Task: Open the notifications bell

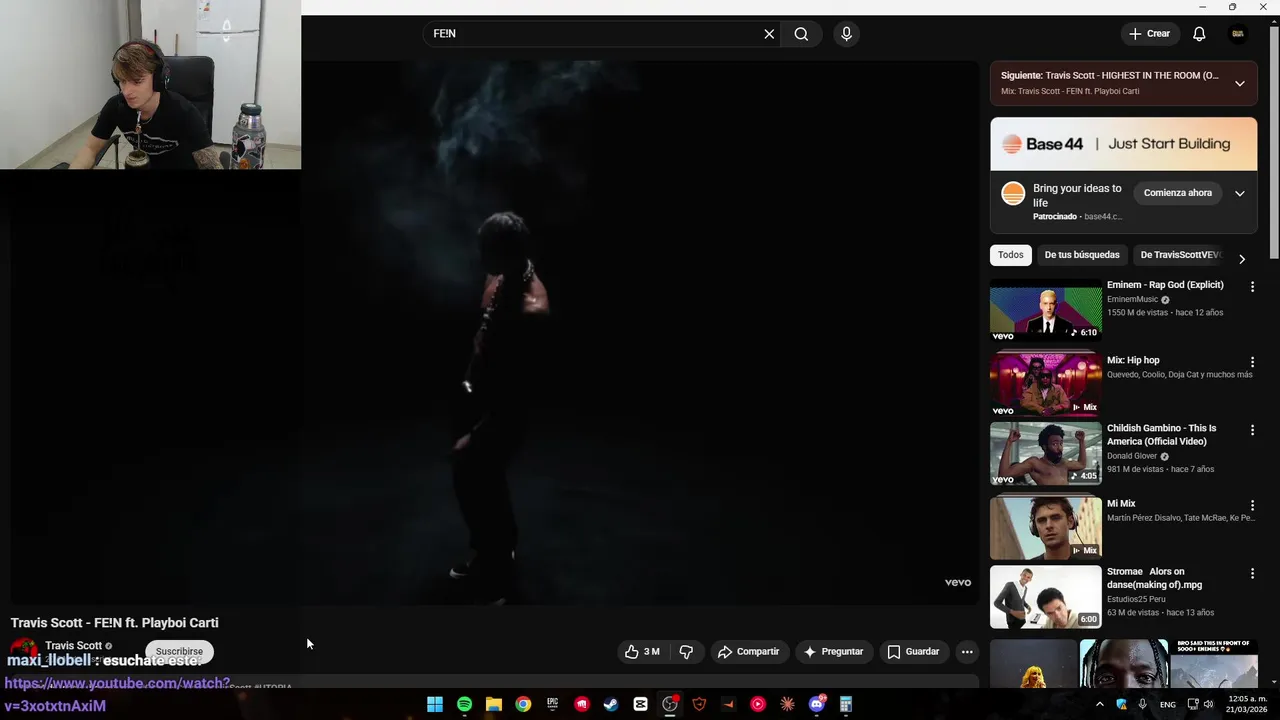Action: (x=1199, y=34)
